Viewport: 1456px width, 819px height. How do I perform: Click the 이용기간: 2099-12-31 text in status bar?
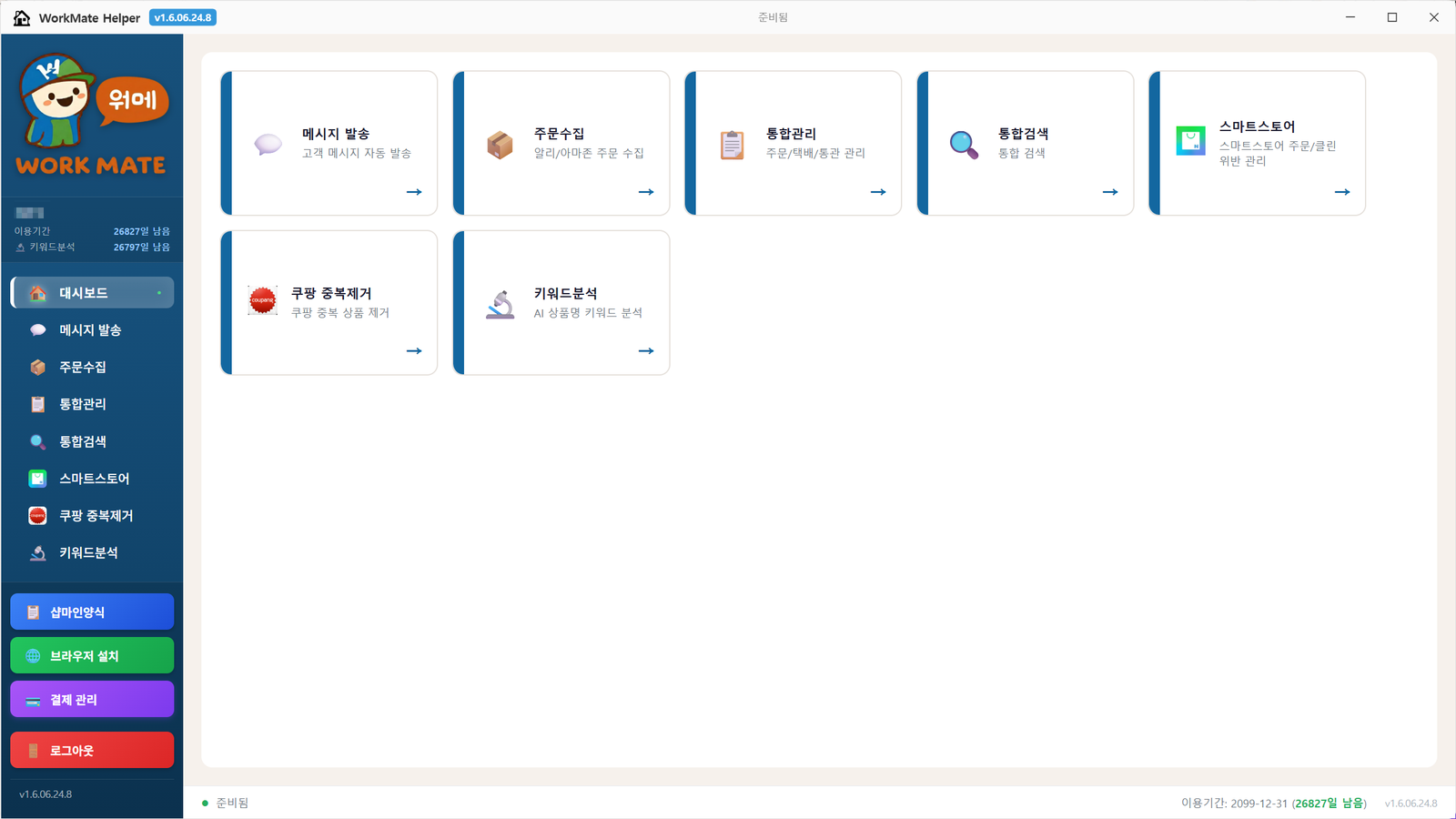coord(1235,803)
